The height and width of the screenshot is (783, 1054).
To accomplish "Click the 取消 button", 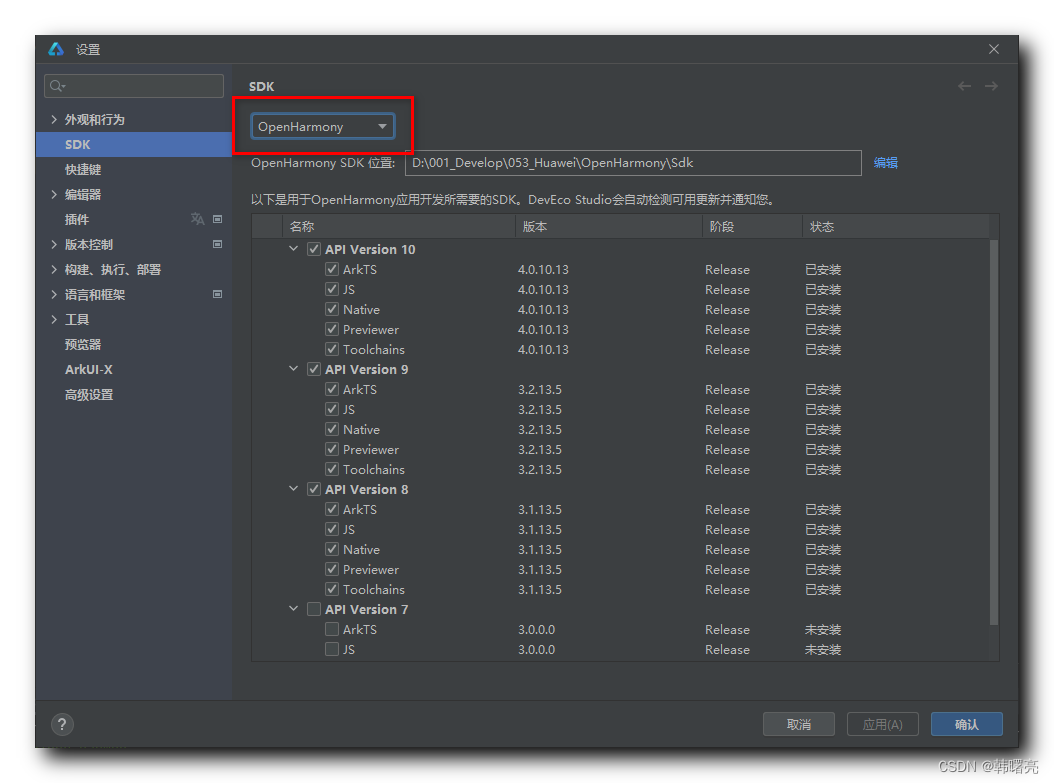I will tap(799, 725).
